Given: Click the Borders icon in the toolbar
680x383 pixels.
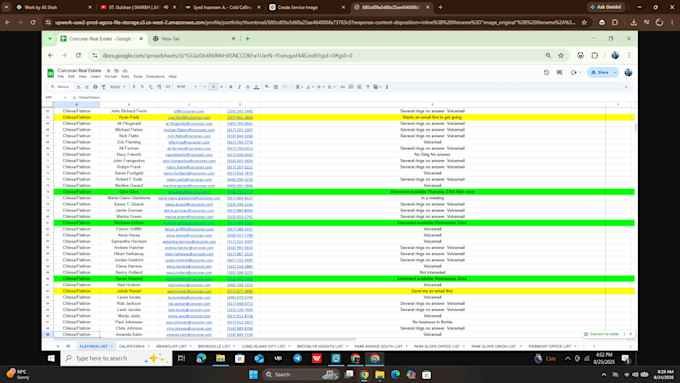Looking at the screenshot, I should coord(276,87).
